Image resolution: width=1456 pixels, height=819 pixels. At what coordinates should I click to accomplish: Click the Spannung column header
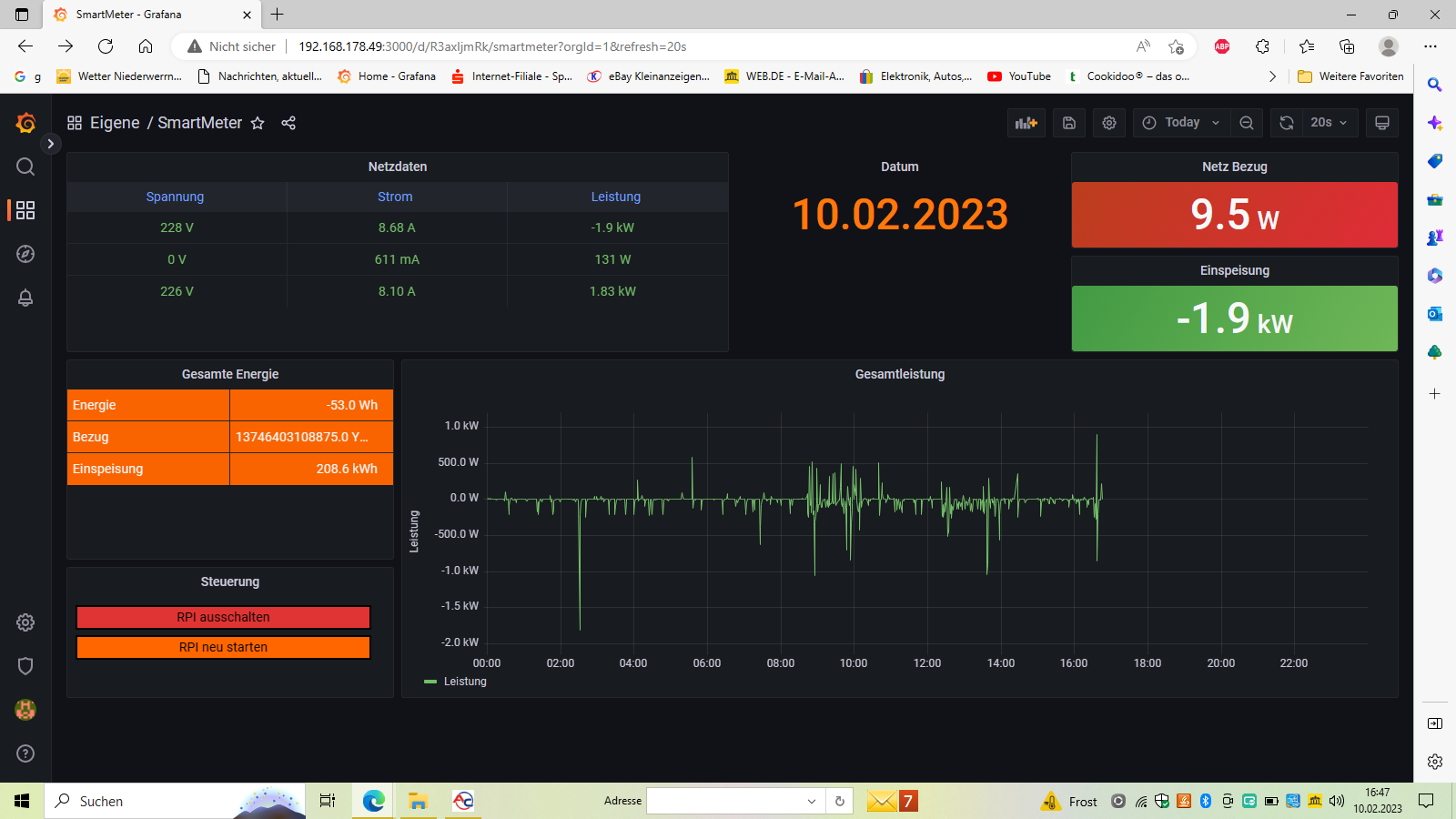175,197
